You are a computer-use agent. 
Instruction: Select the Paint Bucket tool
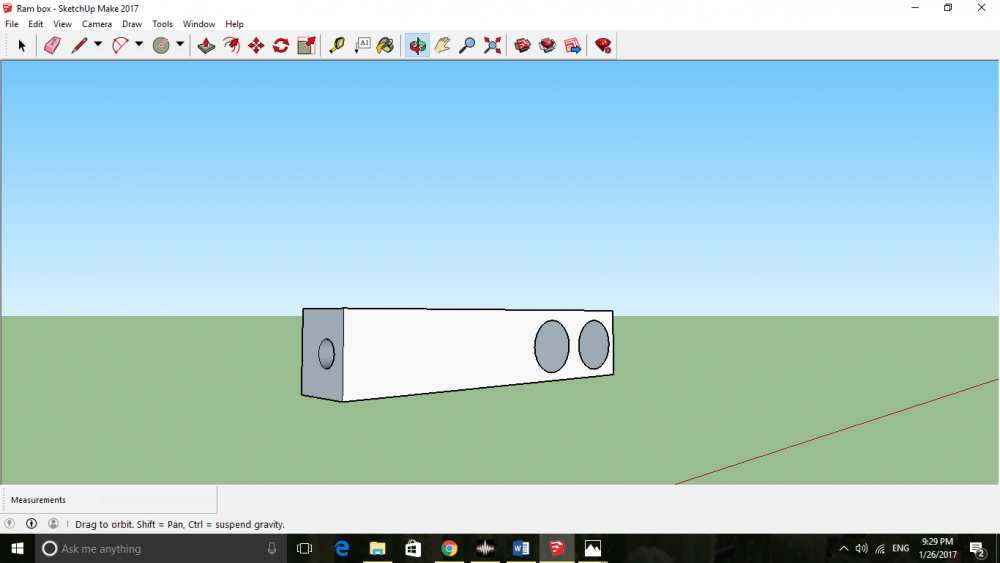click(385, 45)
